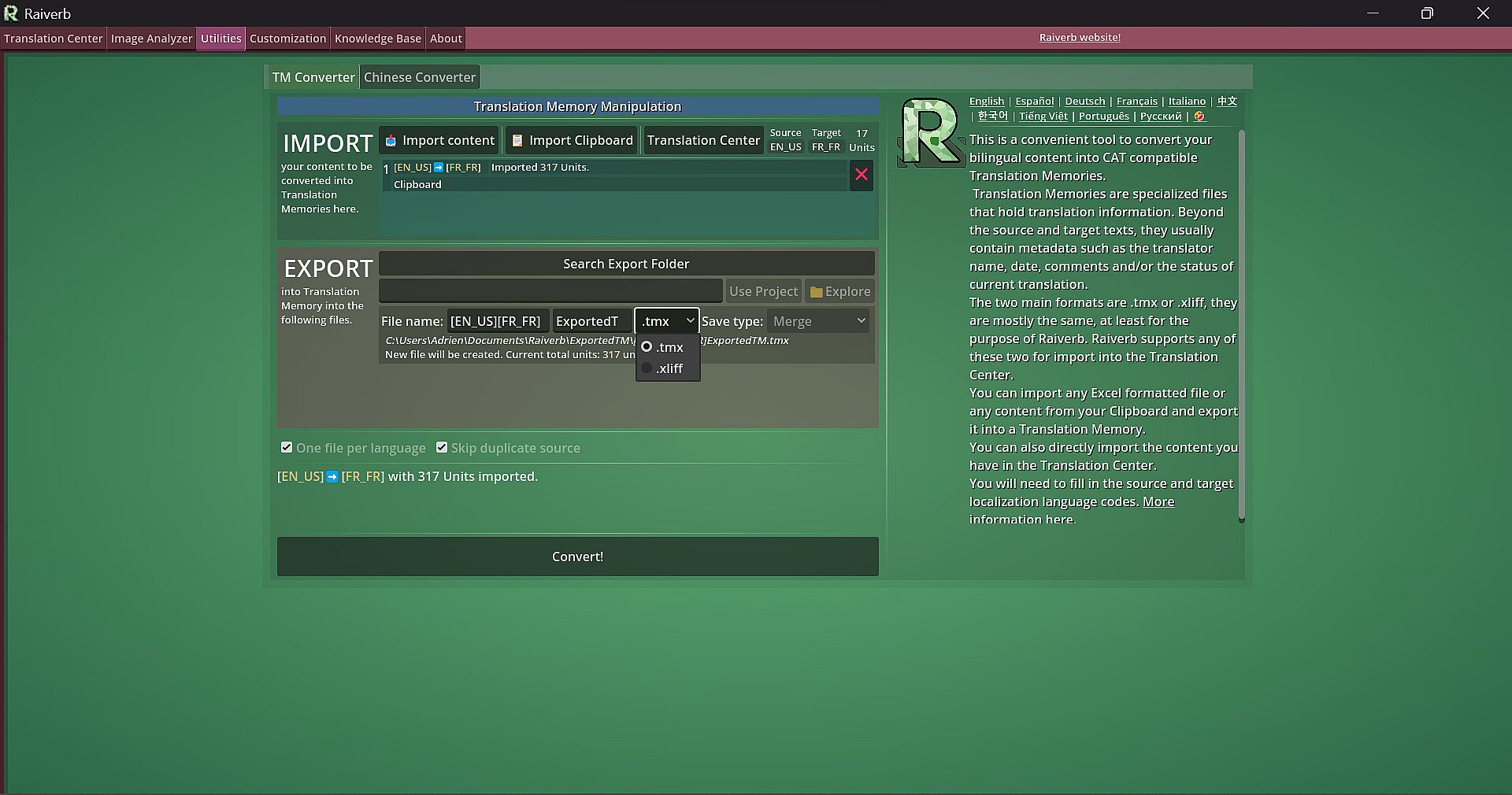The image size is (1512, 795).
Task: Open the Translation Center main tab
Action: point(54,39)
